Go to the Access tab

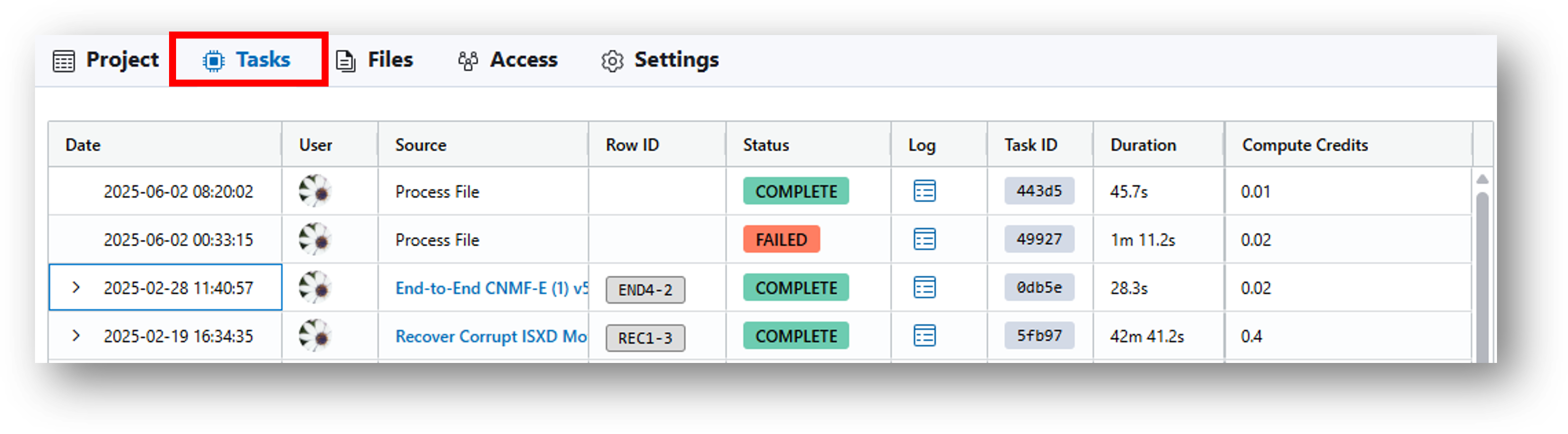pyautogui.click(x=507, y=60)
